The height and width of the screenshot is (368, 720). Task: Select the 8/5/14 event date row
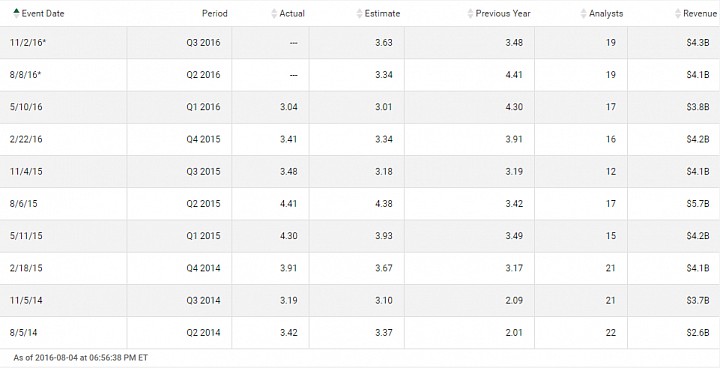360,332
